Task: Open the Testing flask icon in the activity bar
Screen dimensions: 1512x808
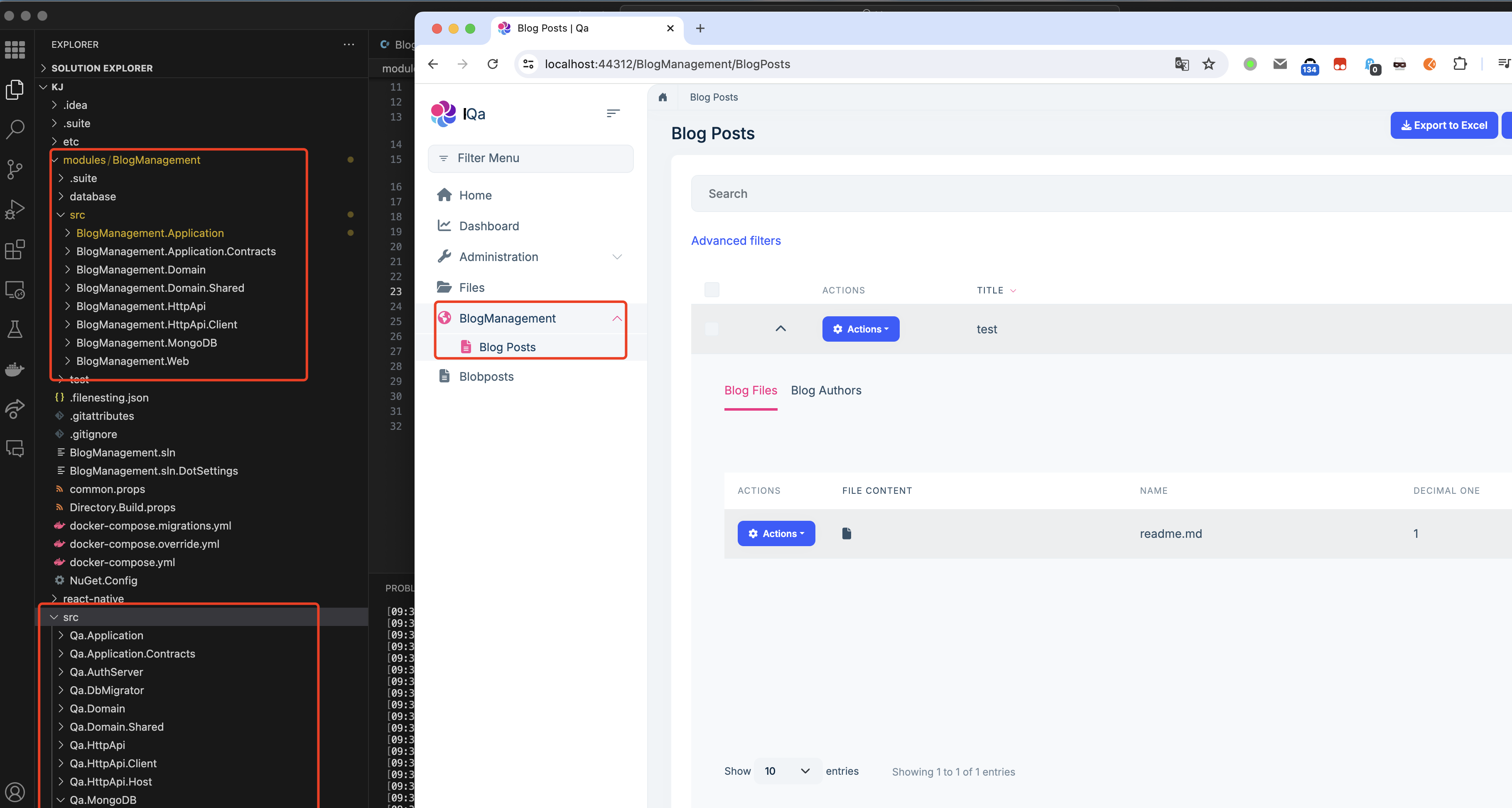Action: [15, 330]
